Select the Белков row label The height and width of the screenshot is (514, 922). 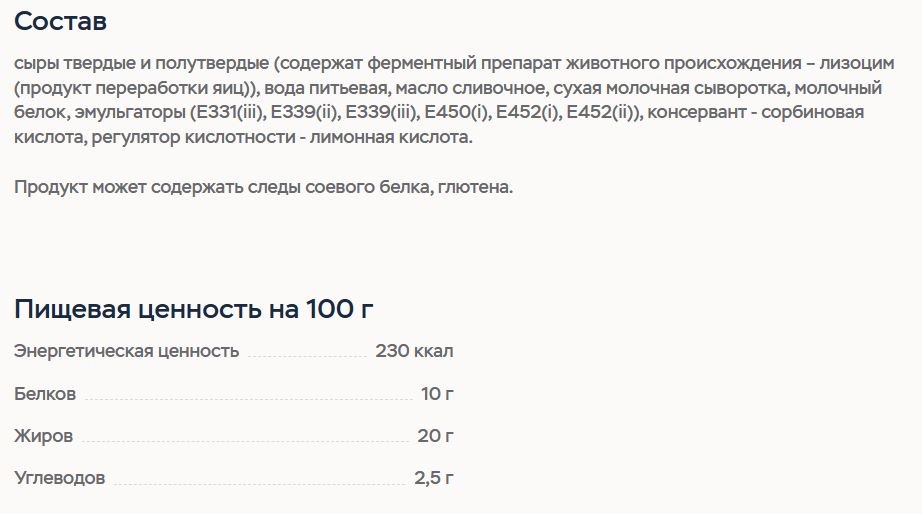[x=45, y=393]
